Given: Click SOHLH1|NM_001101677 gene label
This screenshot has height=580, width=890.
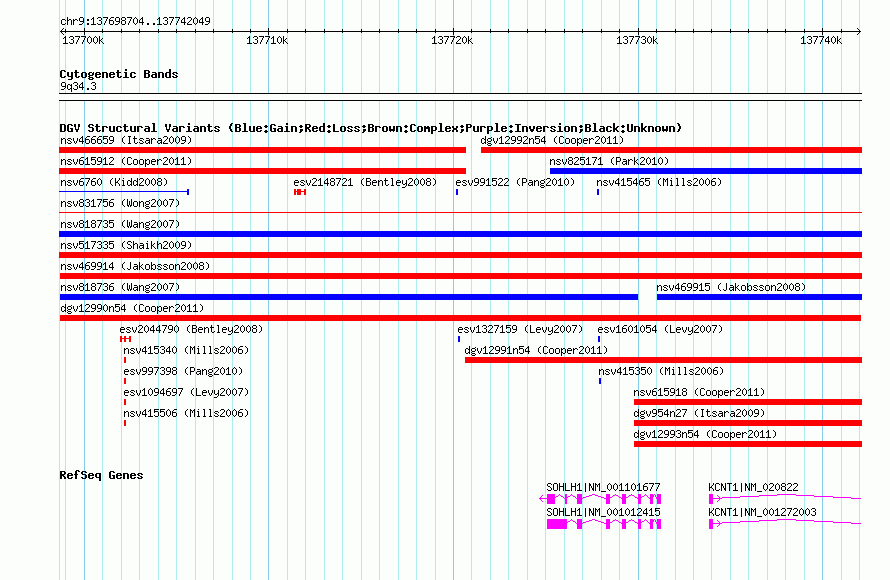Looking at the screenshot, I should click(603, 487).
